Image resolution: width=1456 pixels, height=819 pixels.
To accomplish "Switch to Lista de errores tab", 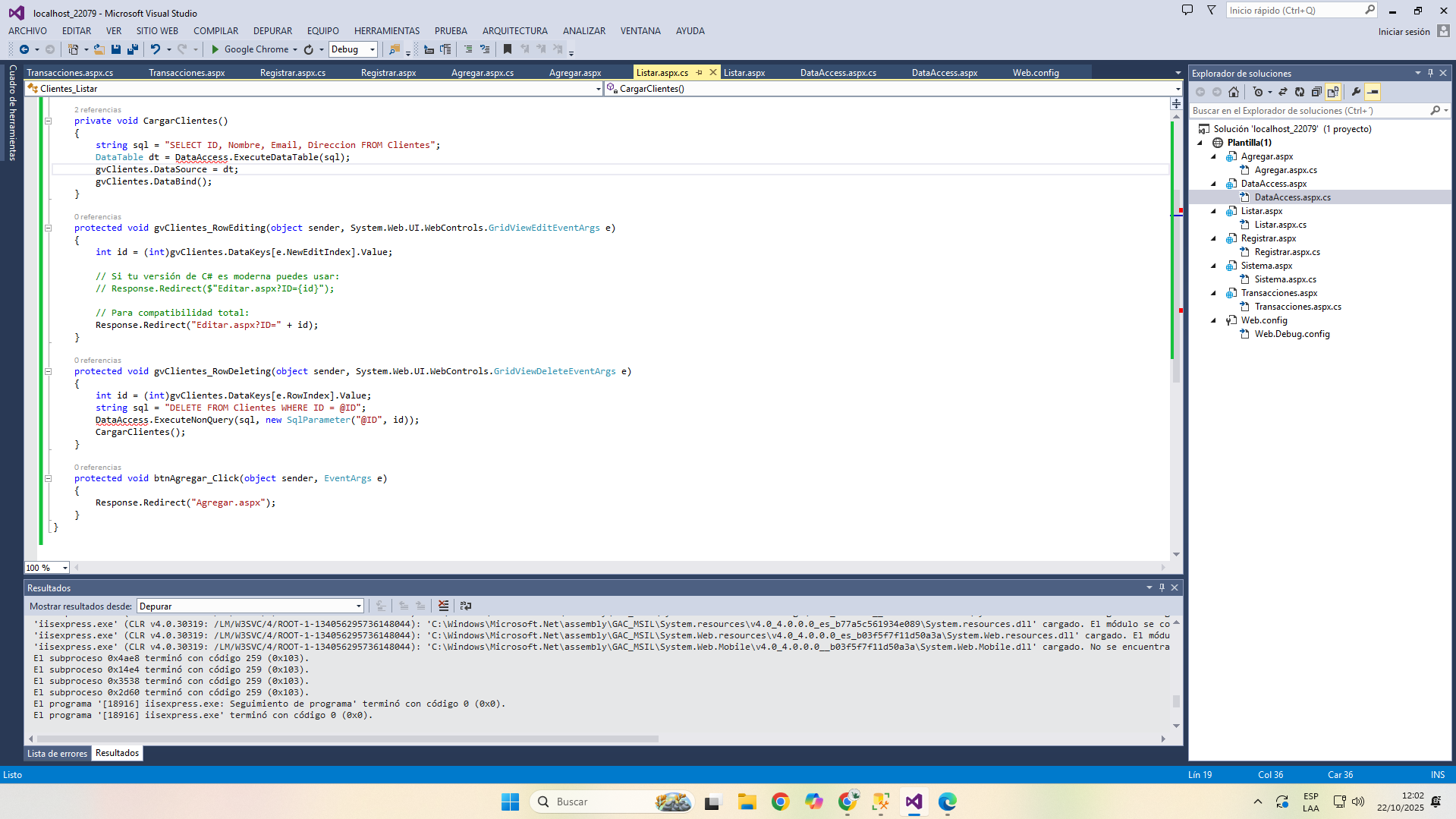I will [58, 754].
